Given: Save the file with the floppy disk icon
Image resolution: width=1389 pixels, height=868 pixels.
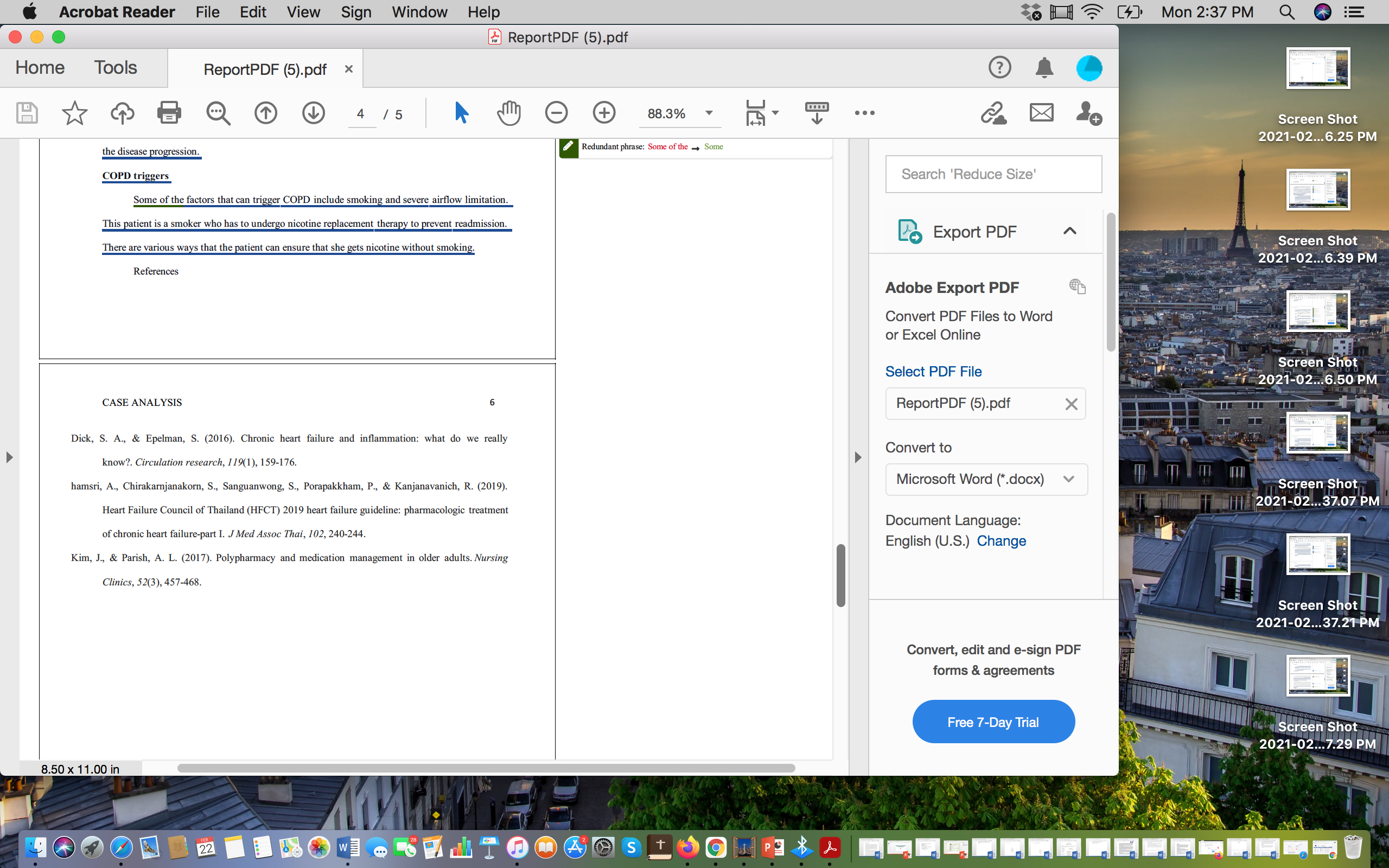Looking at the screenshot, I should coord(27,113).
